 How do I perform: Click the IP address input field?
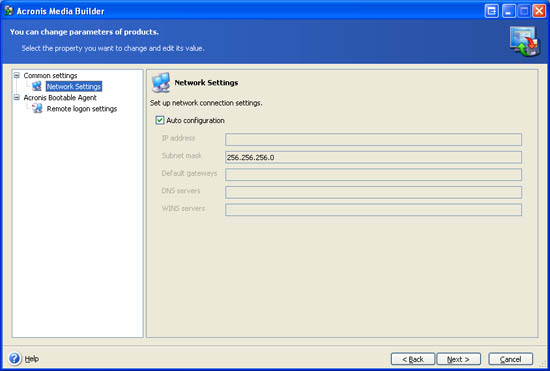pyautogui.click(x=373, y=140)
